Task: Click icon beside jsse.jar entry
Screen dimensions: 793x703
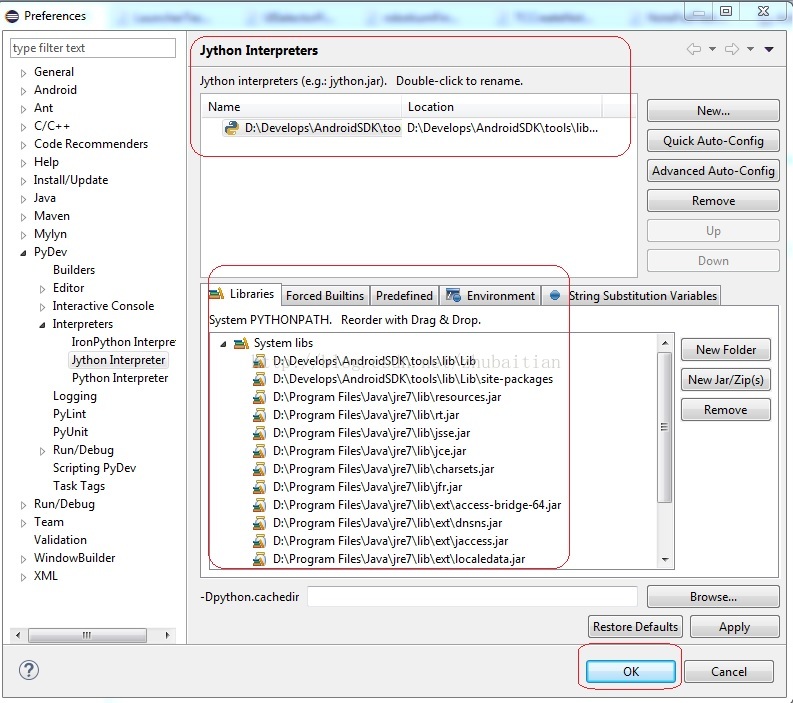Action: (259, 433)
